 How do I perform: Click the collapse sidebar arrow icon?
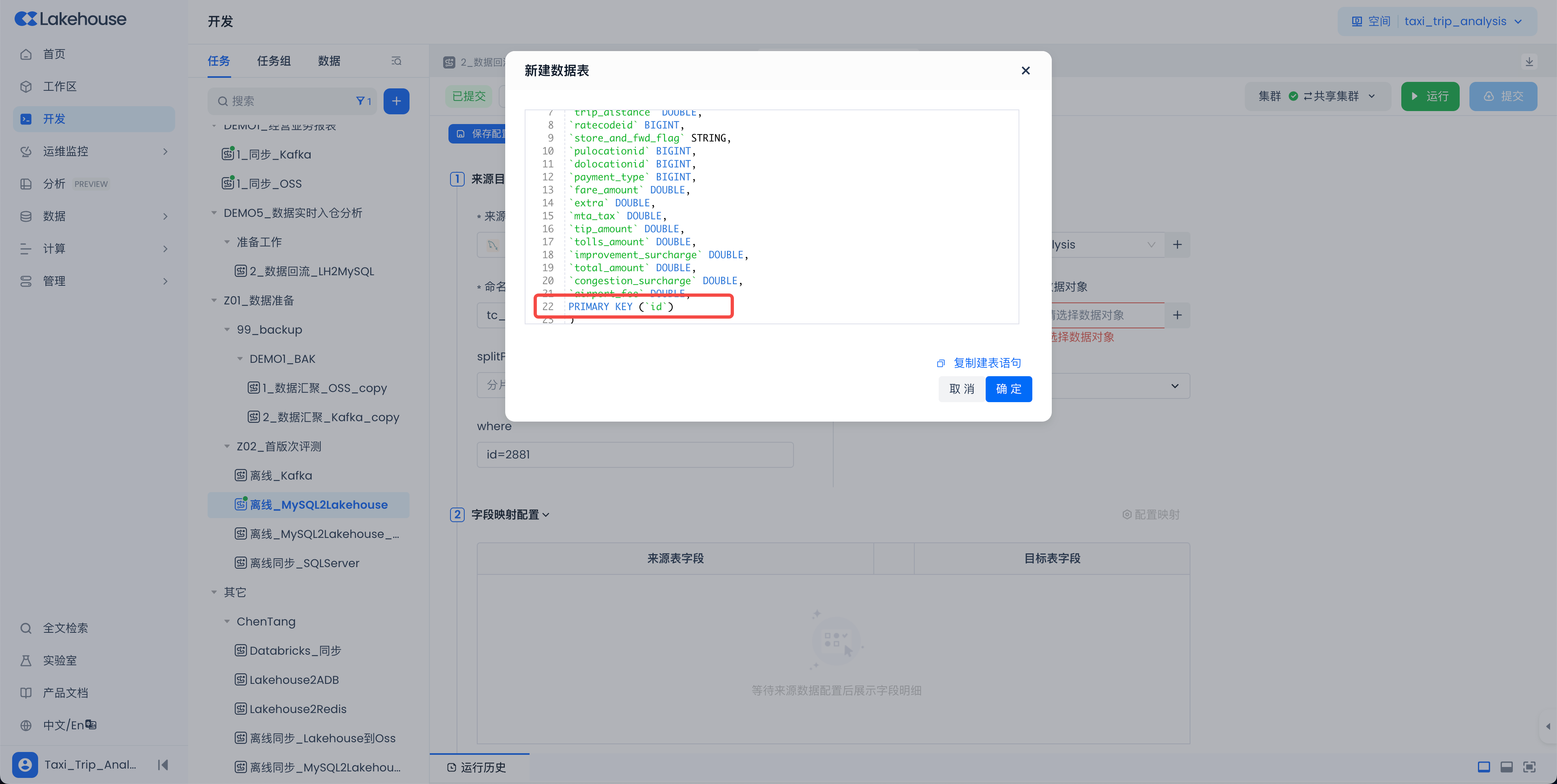[x=163, y=765]
